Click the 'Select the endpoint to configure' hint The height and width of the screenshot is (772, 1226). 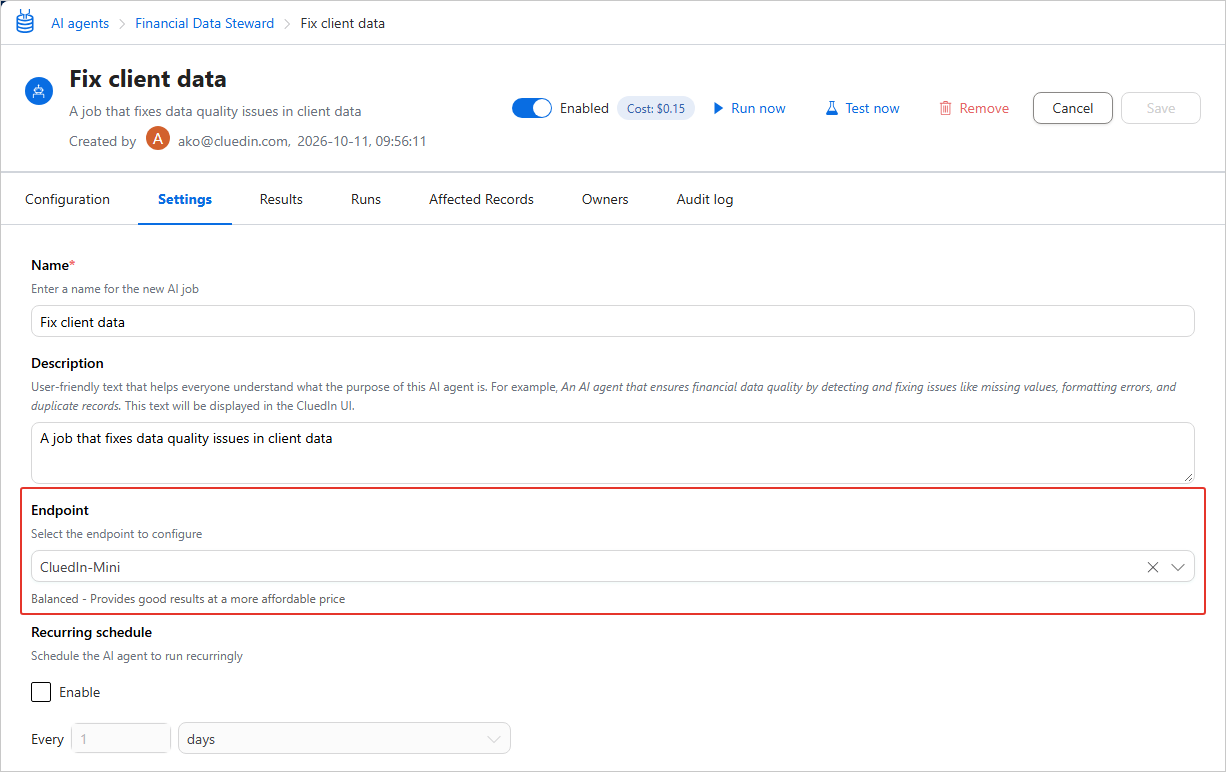coord(116,534)
